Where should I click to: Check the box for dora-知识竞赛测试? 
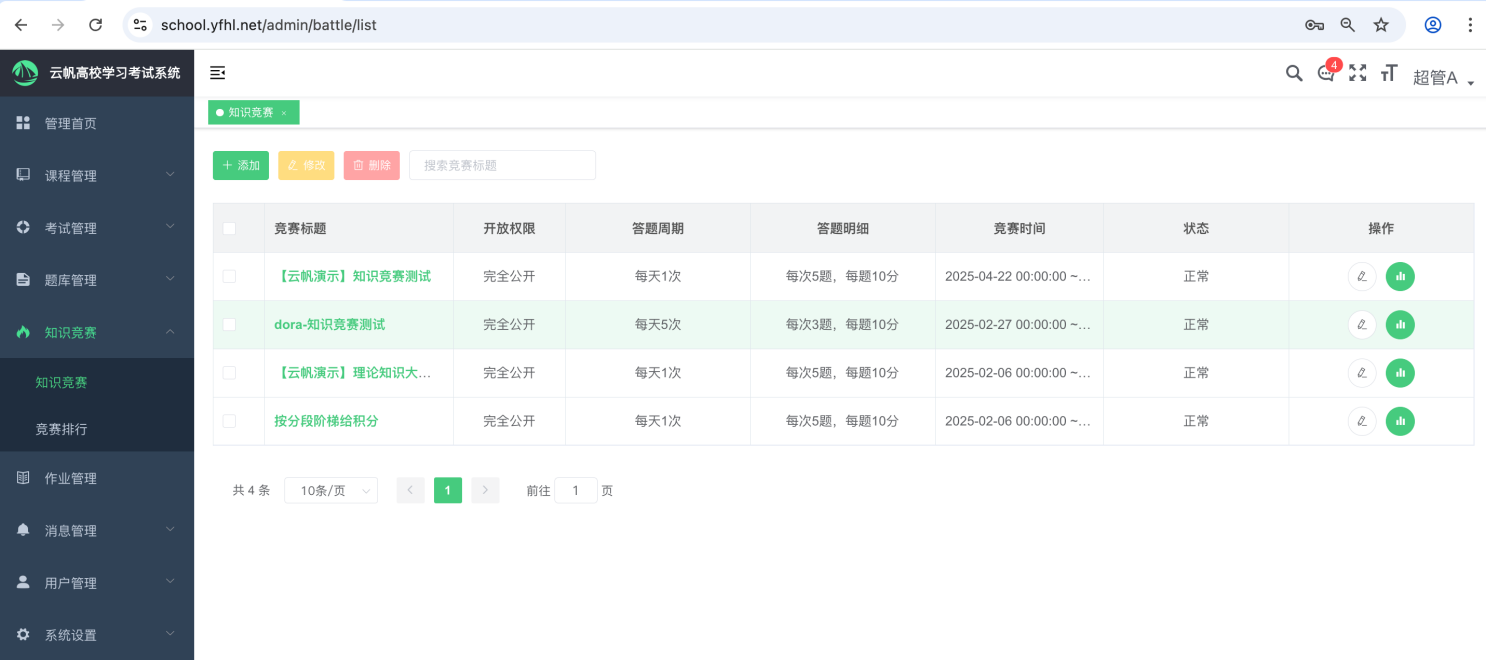pos(229,324)
